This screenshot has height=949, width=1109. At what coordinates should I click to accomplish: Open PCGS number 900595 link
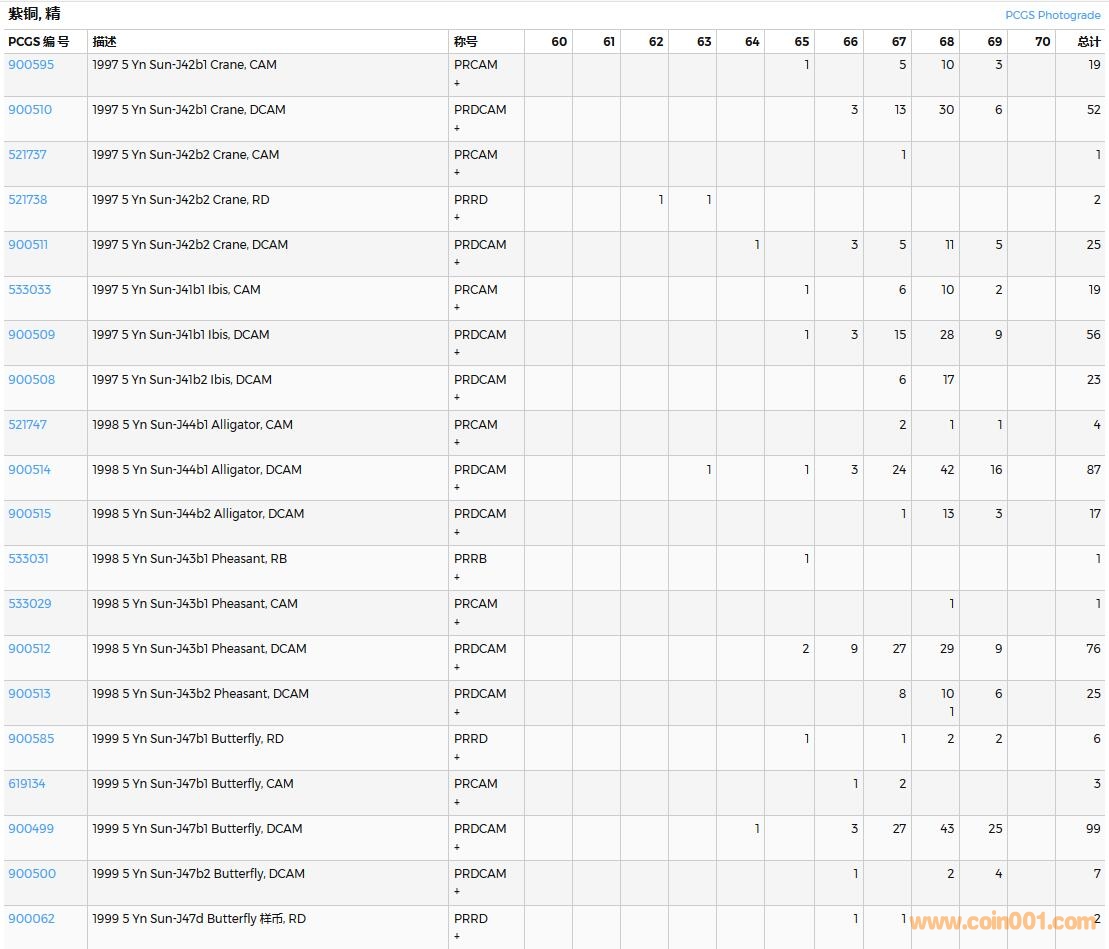click(31, 65)
